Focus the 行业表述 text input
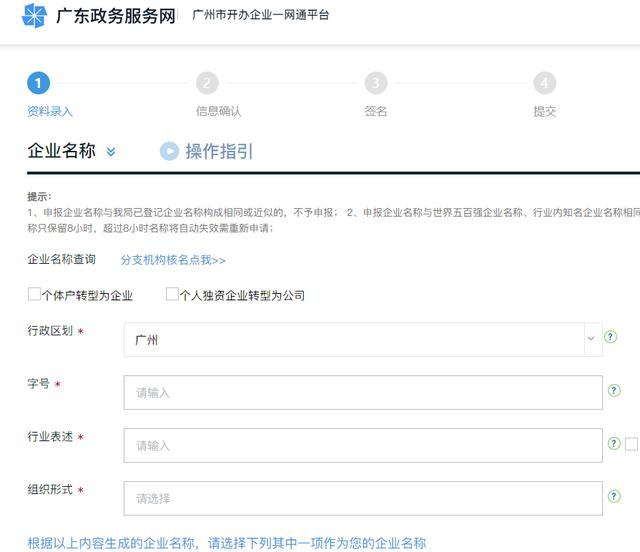 [x=363, y=445]
